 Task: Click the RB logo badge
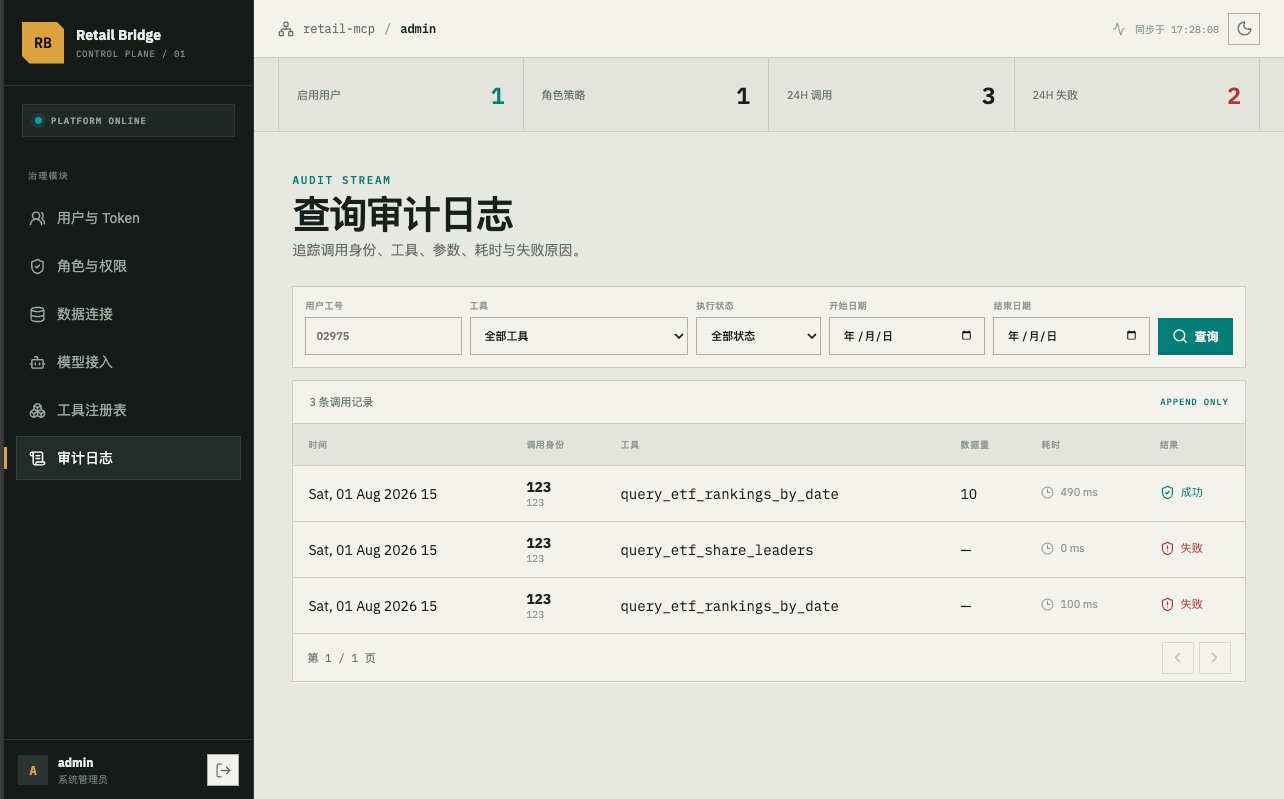43,43
